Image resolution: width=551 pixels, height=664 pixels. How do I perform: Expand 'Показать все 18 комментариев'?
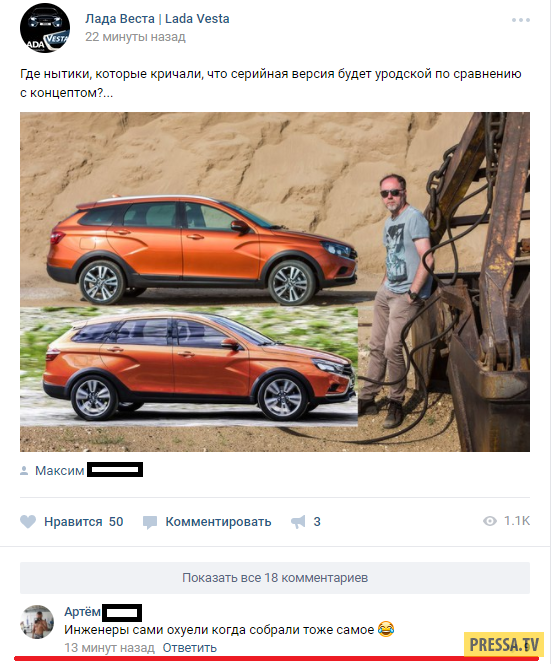(275, 578)
